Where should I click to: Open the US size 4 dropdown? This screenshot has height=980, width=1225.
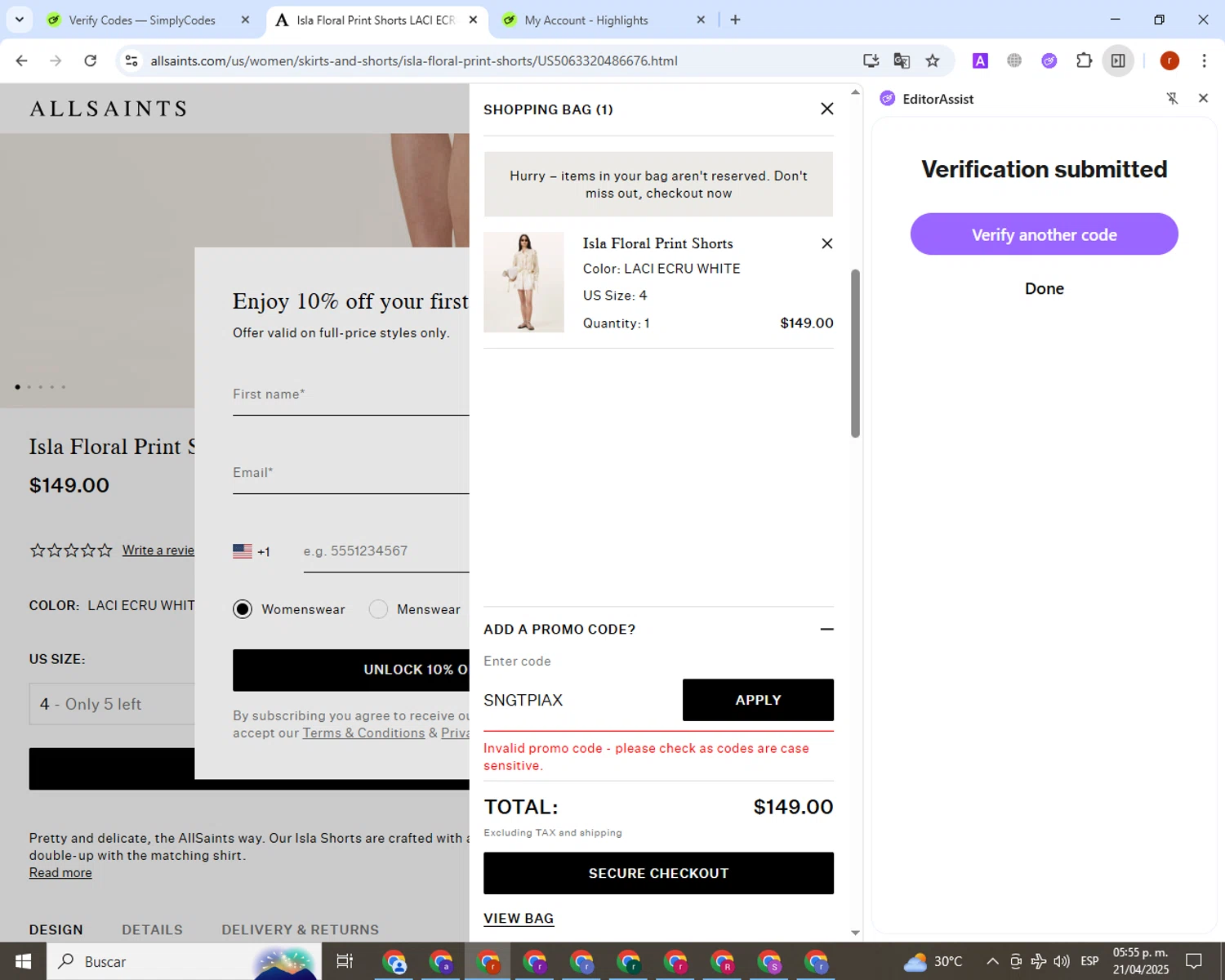click(x=112, y=704)
